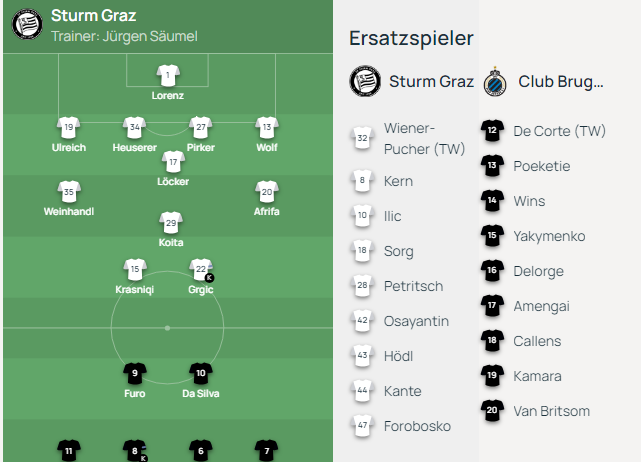
Task: Open Club Brugge crest in substitutes panel
Action: pos(495,81)
